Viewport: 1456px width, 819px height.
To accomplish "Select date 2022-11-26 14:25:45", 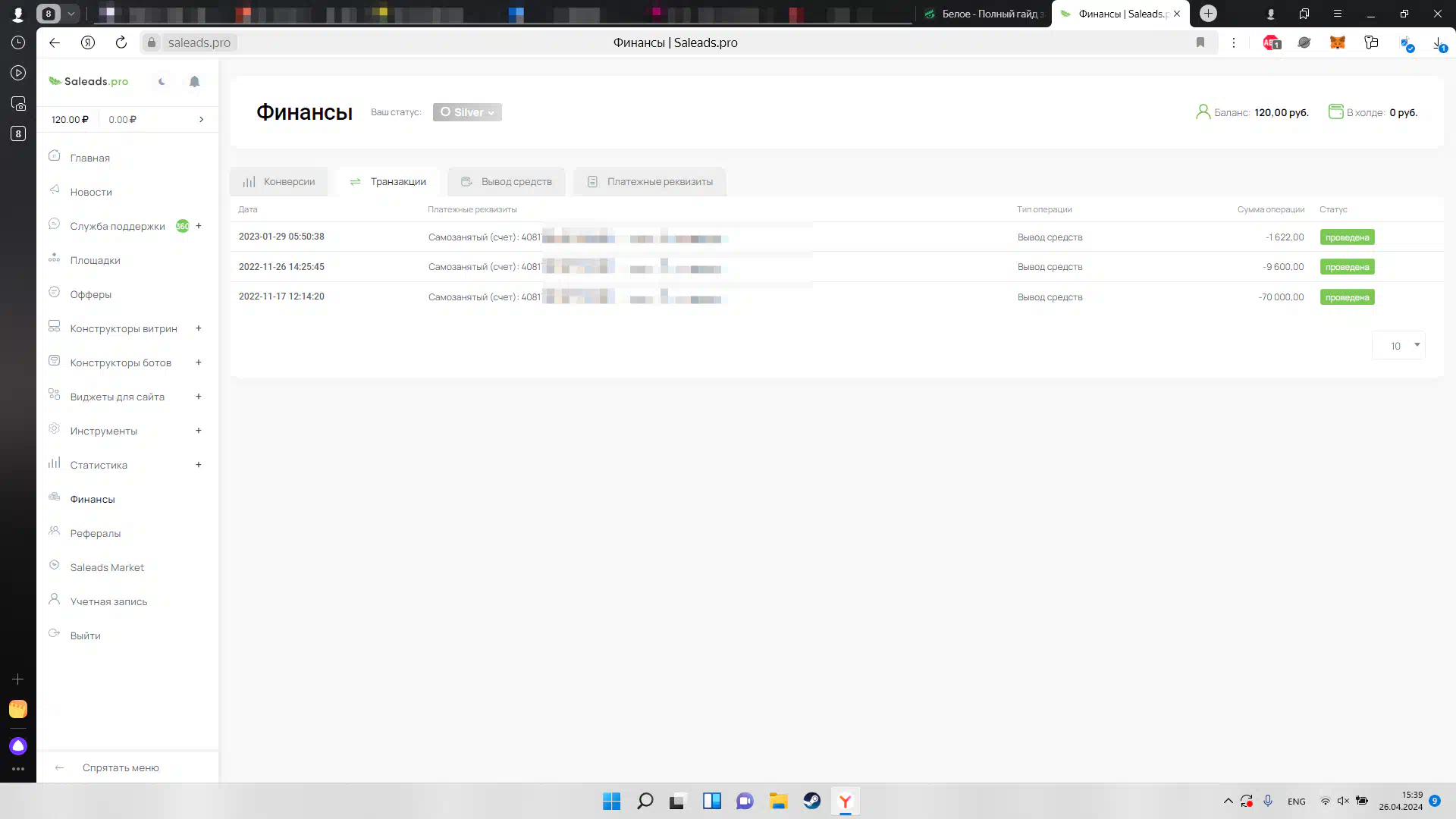I will (x=281, y=267).
